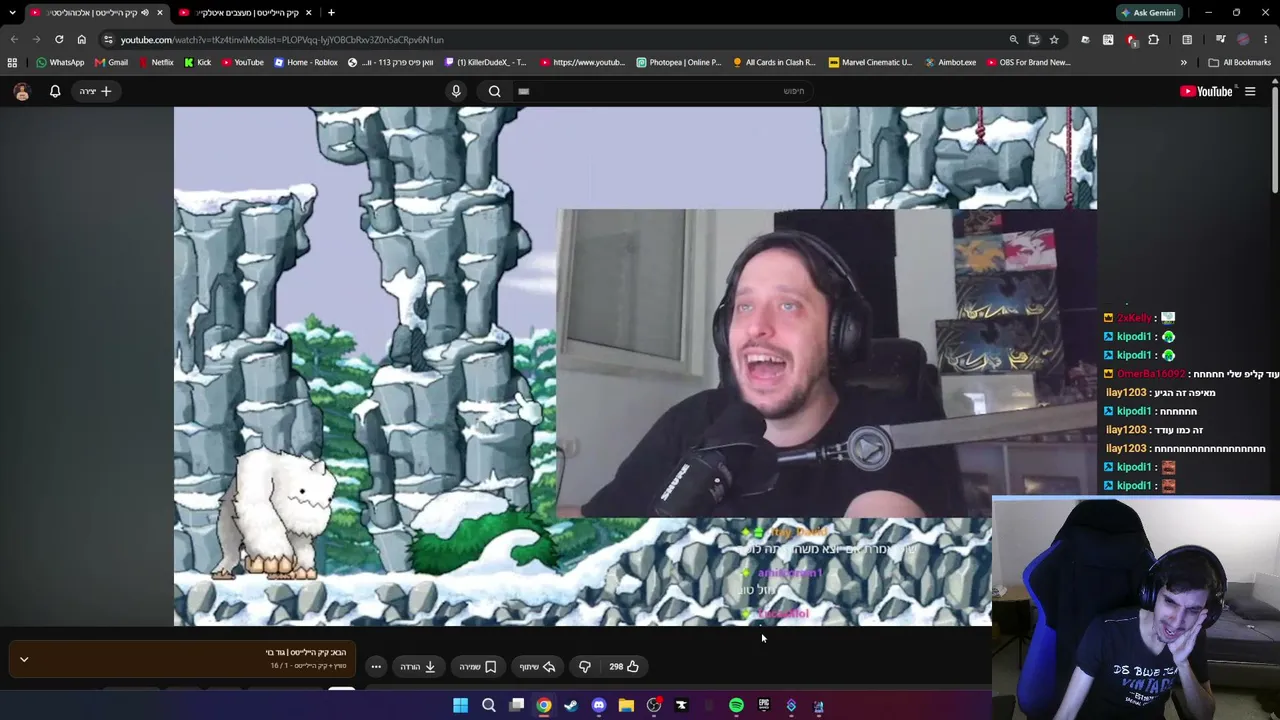Open the Kick bookmark

197,62
